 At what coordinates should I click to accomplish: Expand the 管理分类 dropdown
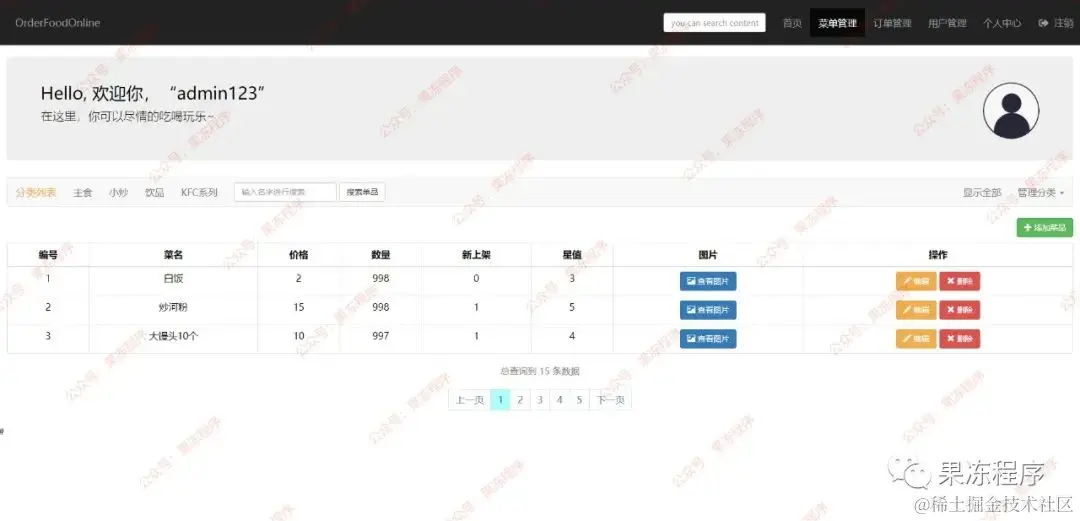pyautogui.click(x=1041, y=192)
